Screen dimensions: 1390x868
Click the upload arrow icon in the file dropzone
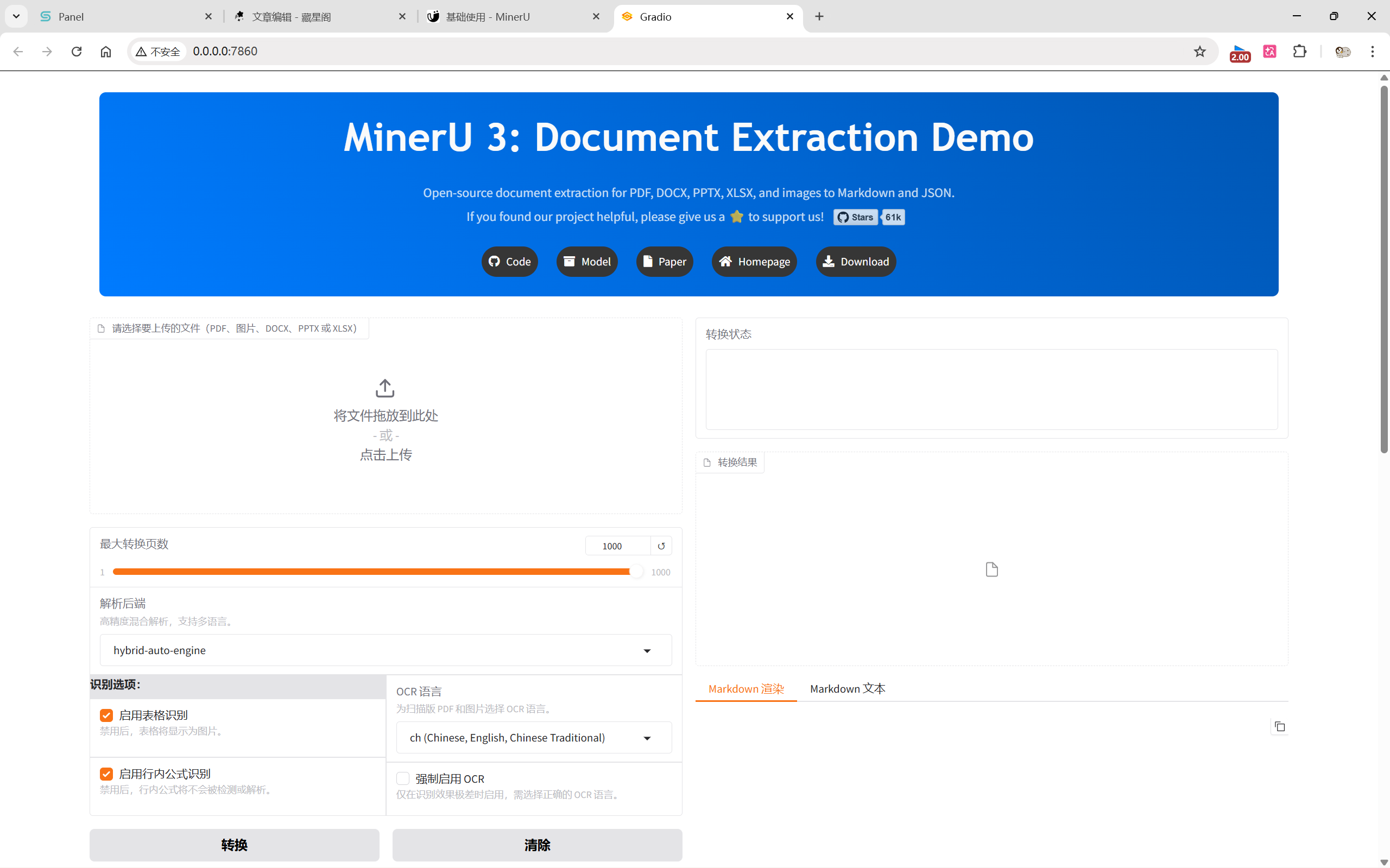coord(384,389)
